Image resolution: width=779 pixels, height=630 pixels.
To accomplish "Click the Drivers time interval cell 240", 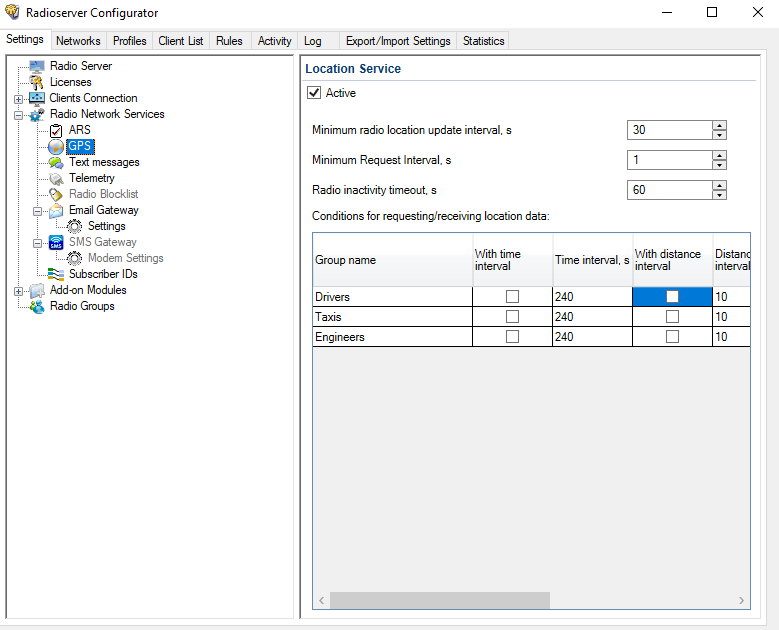I will tap(592, 297).
